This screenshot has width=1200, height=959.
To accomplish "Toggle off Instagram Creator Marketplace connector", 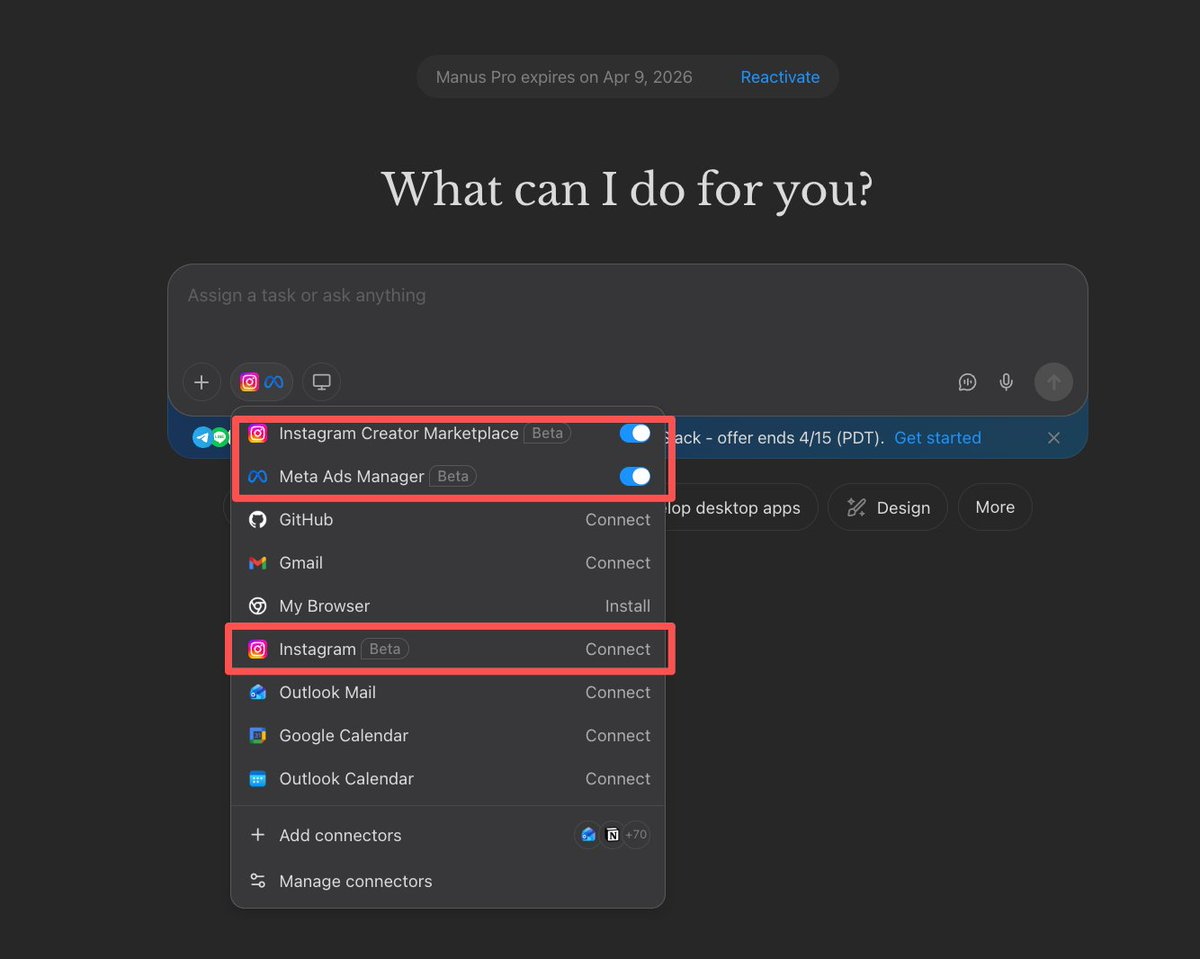I will 635,433.
